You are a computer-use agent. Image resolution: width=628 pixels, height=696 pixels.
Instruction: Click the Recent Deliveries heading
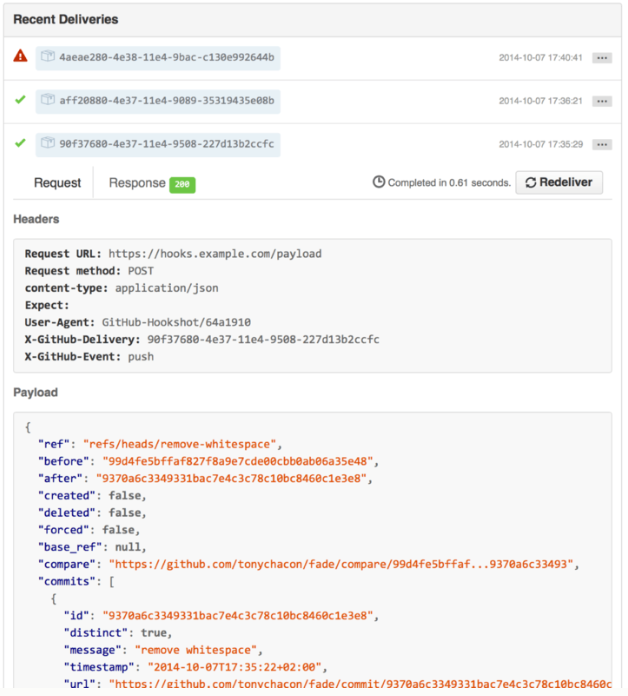click(x=66, y=20)
